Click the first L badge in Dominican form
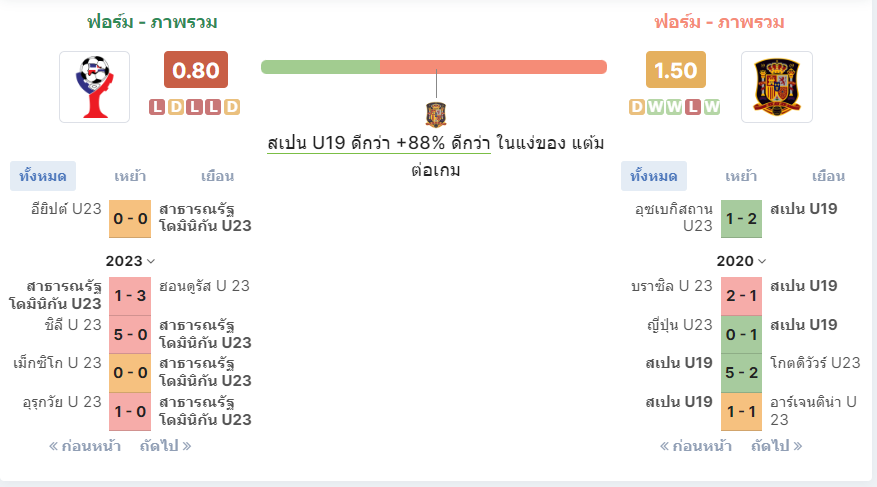This screenshot has width=877, height=487. (x=157, y=107)
